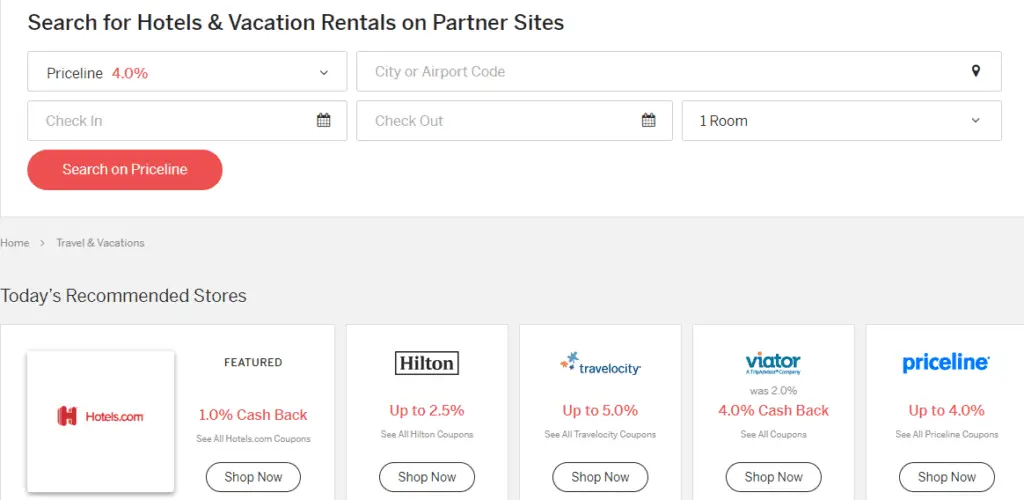Viewport: 1024px width, 500px height.
Task: Open the Priceline 4.0% partner site dropdown
Action: point(187,72)
